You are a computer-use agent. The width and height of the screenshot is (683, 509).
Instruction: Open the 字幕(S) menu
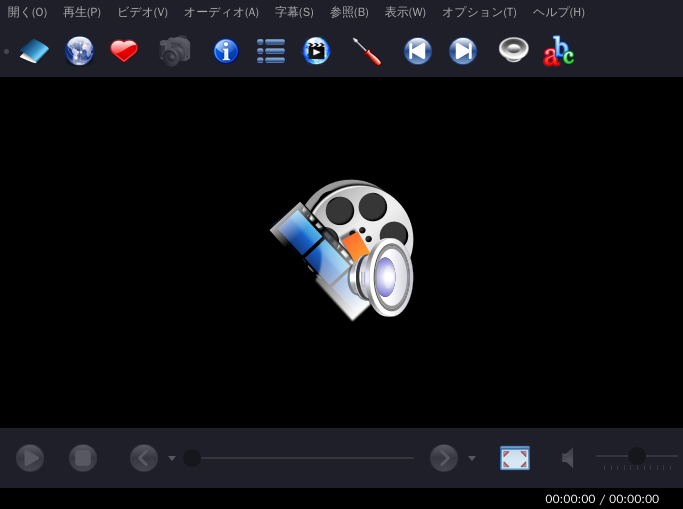[x=294, y=12]
